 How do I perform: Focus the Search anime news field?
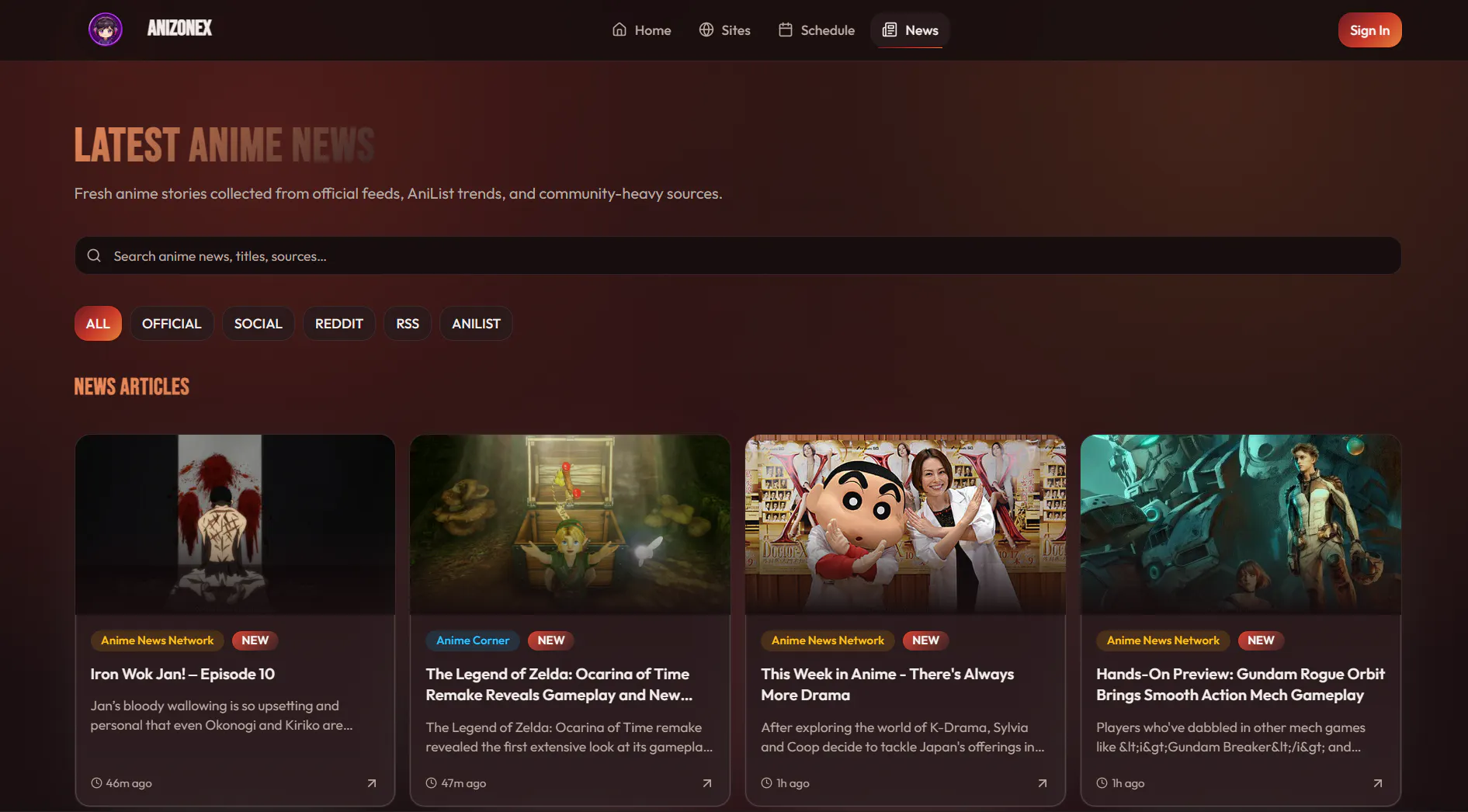(x=737, y=255)
